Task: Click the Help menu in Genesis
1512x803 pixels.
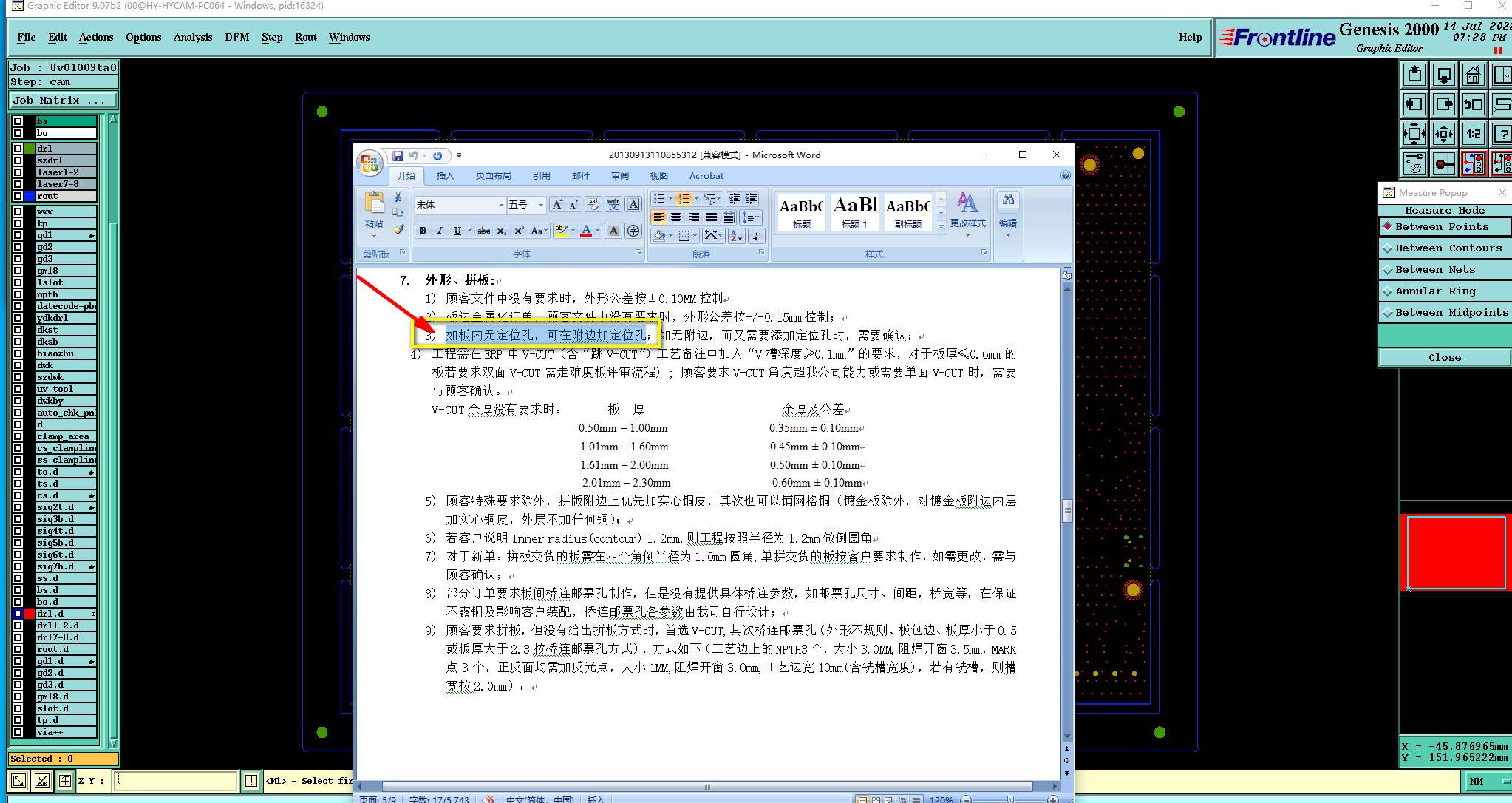Action: tap(1190, 37)
